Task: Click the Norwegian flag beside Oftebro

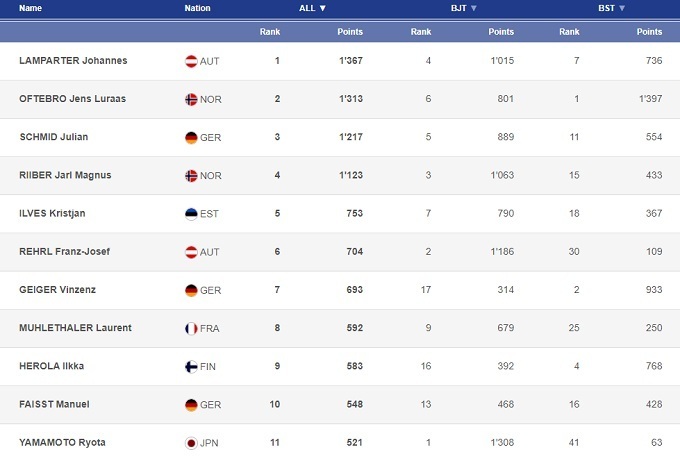Action: coord(191,99)
